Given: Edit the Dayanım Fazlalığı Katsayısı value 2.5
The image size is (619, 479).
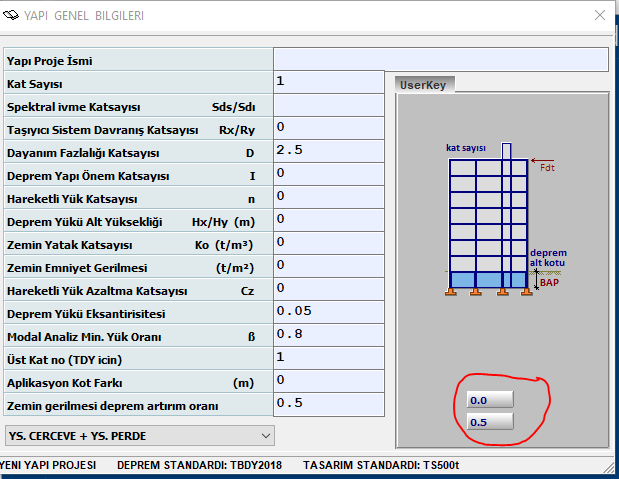Looking at the screenshot, I should pos(328,152).
